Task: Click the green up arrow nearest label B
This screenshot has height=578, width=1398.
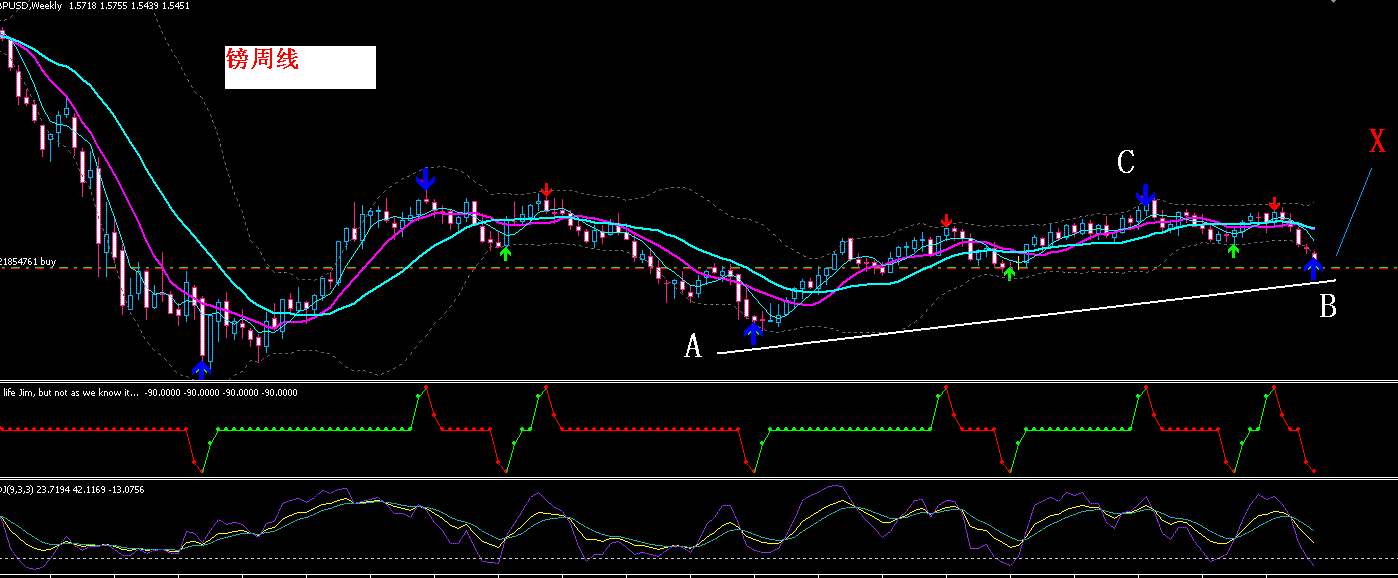Action: [x=1234, y=250]
